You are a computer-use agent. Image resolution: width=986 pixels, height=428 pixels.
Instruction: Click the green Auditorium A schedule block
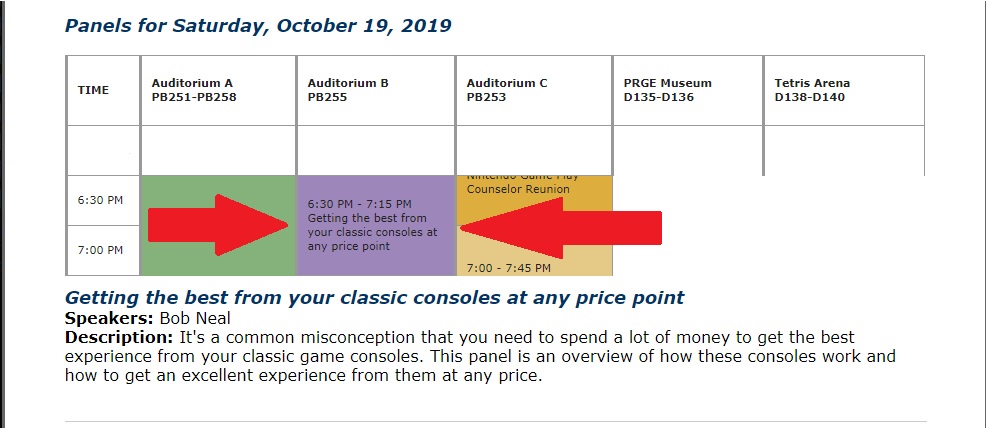218,226
